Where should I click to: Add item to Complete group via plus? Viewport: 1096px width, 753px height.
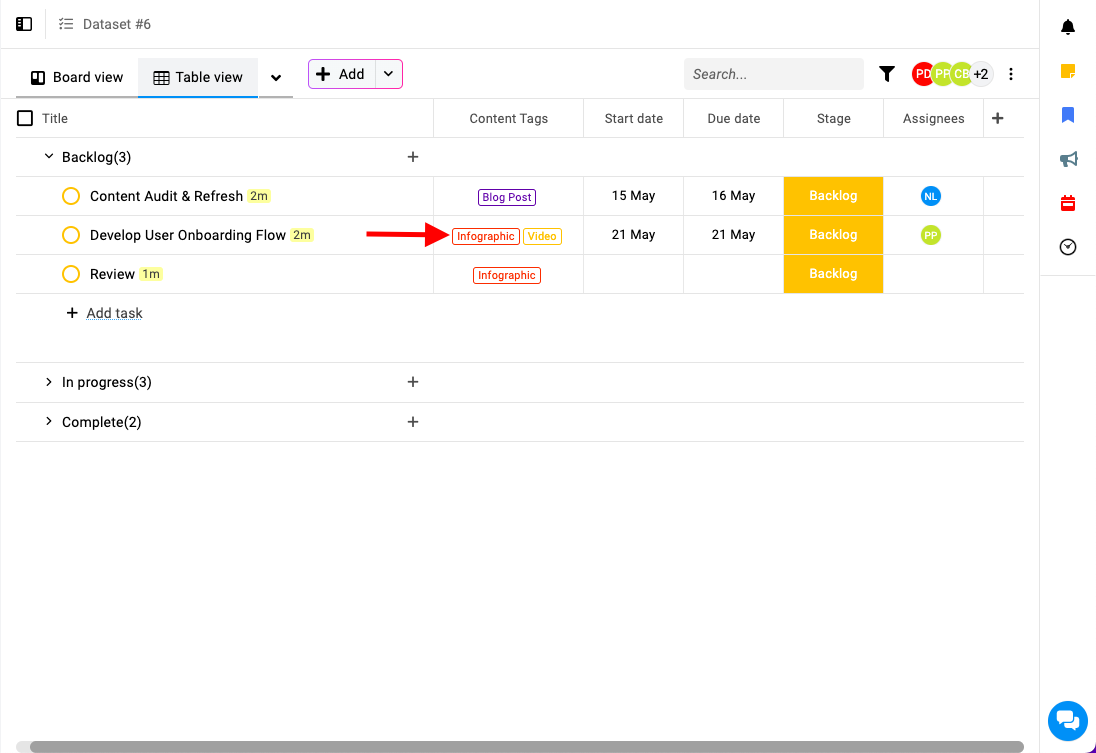[412, 422]
